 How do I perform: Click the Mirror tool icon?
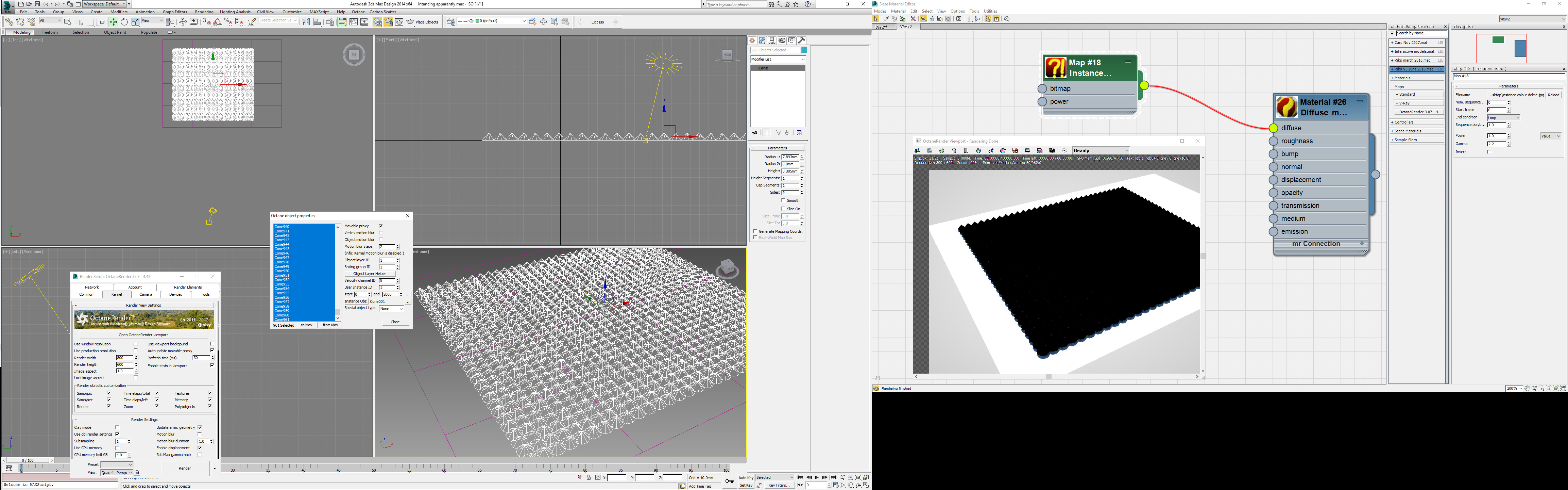tap(306, 22)
